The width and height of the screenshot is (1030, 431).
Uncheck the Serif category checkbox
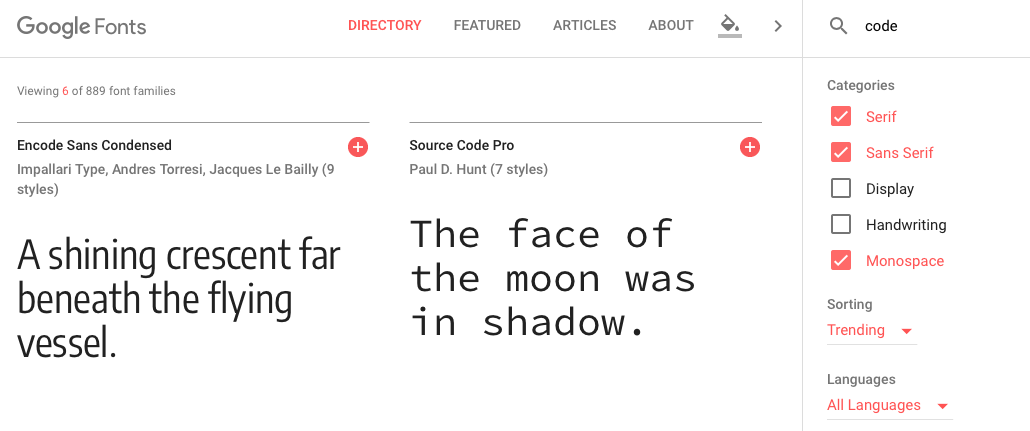(x=841, y=117)
